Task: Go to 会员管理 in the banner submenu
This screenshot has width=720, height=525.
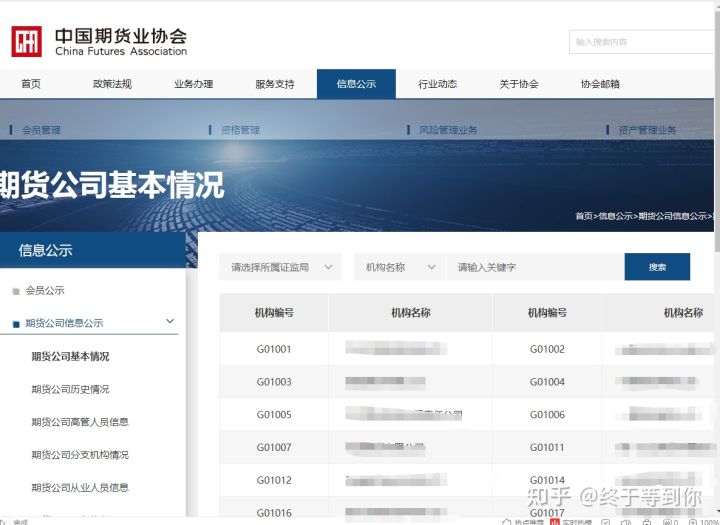Action: pyautogui.click(x=41, y=130)
